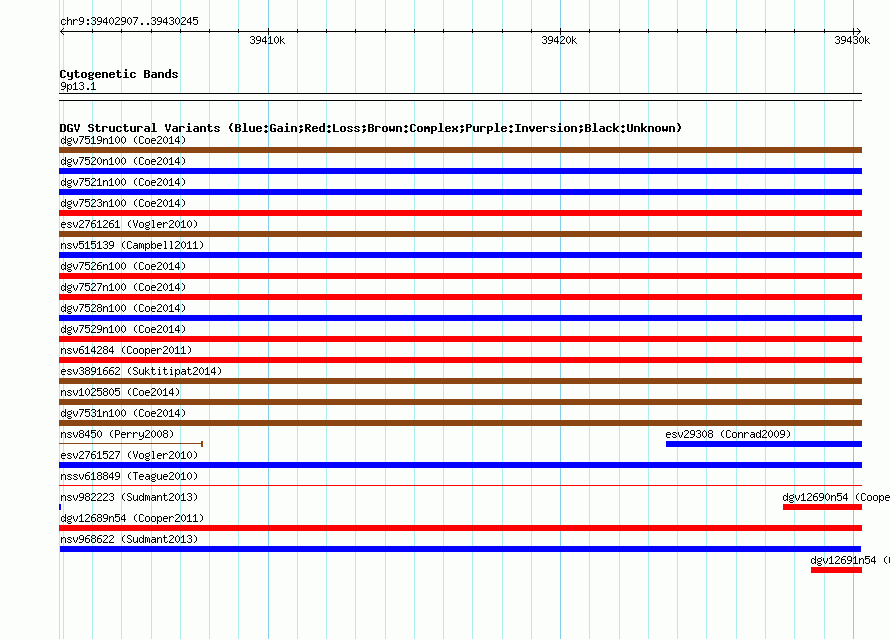The height and width of the screenshot is (639, 890).
Task: Click the 9p13.1 cytogenetic band bar
Action: [460, 96]
